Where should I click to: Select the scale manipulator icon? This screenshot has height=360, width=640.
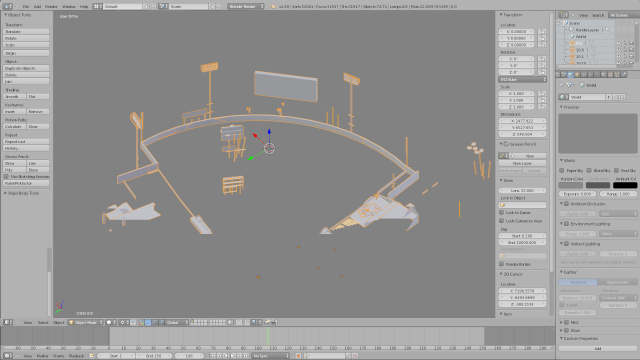[161, 322]
